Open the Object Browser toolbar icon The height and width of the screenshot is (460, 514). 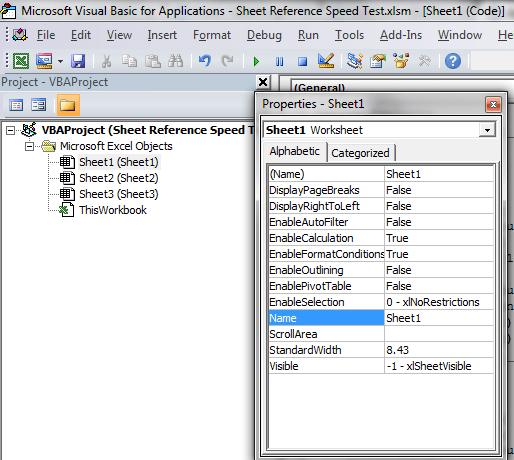pos(401,61)
